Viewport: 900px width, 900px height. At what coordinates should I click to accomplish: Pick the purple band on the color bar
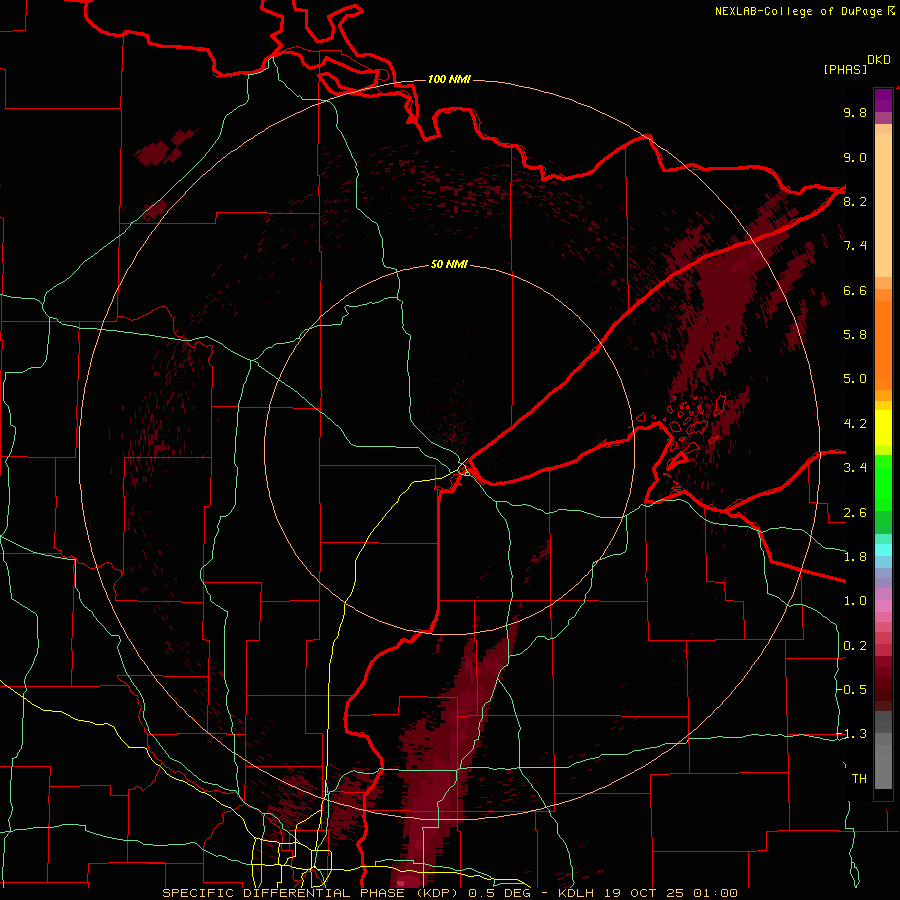tap(883, 100)
